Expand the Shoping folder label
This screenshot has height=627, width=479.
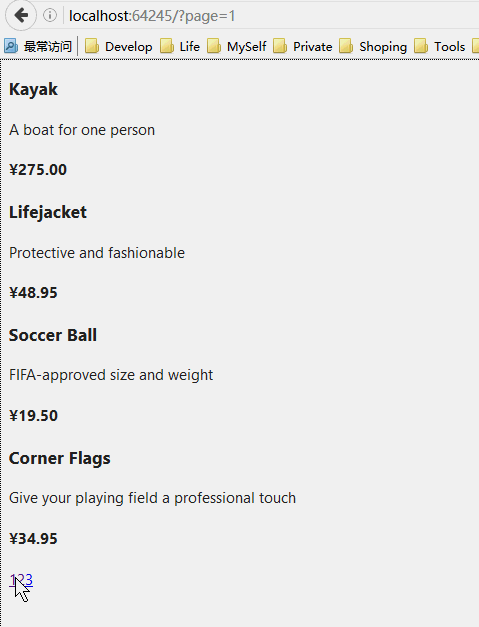click(383, 47)
